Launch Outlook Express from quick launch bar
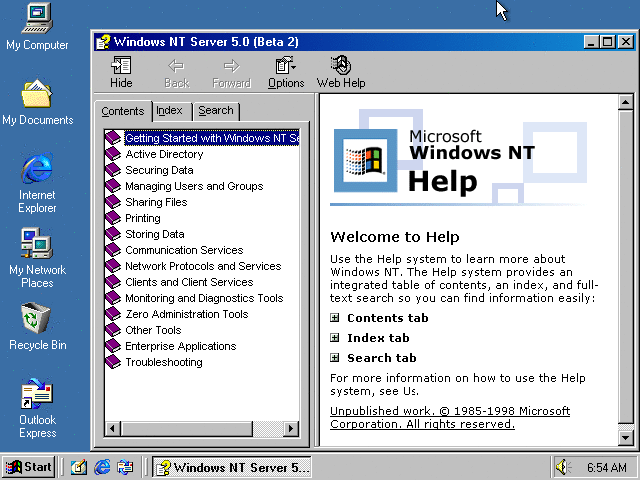 pyautogui.click(x=125, y=467)
